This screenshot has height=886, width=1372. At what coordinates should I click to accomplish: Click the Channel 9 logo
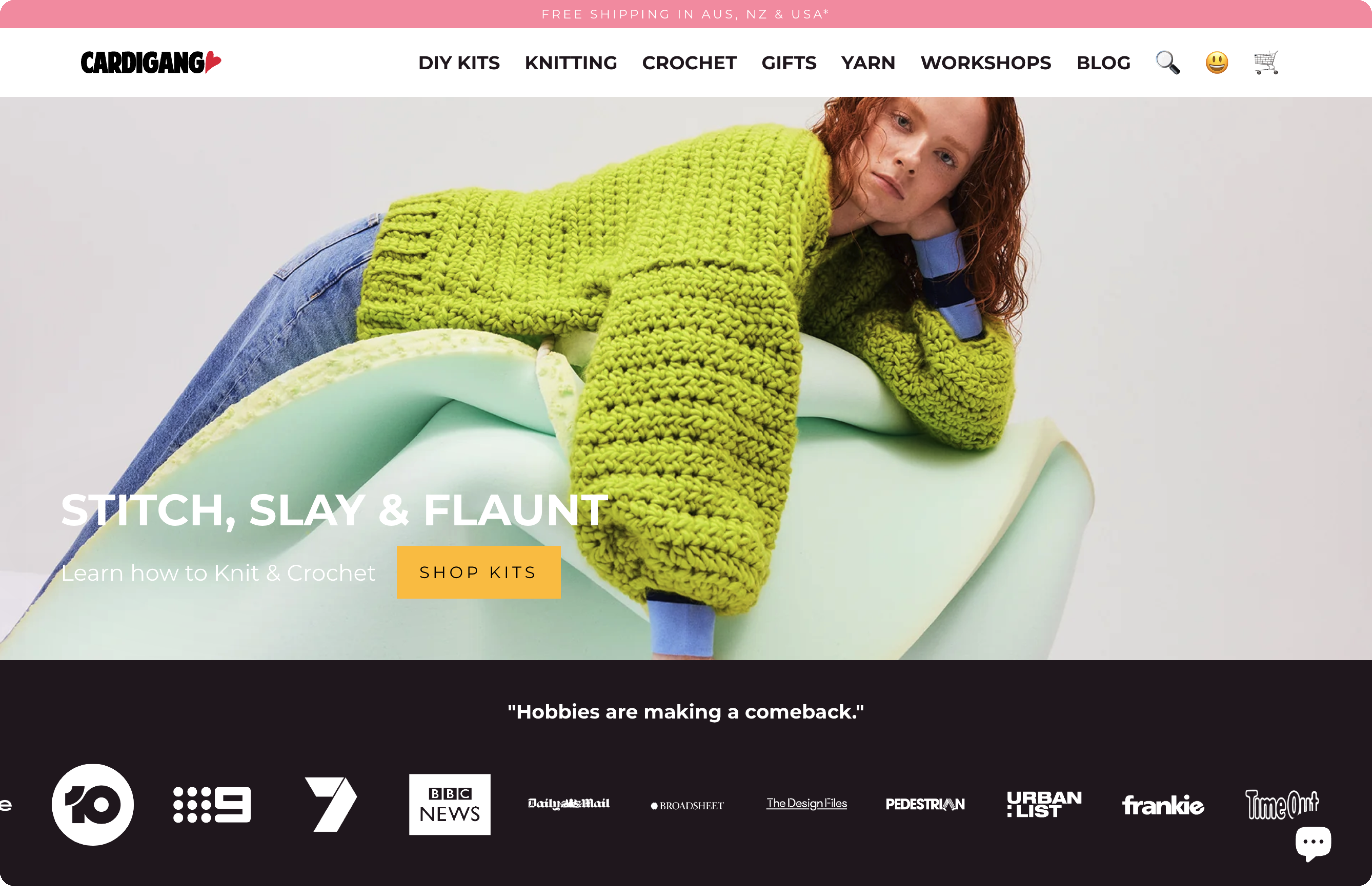[212, 804]
